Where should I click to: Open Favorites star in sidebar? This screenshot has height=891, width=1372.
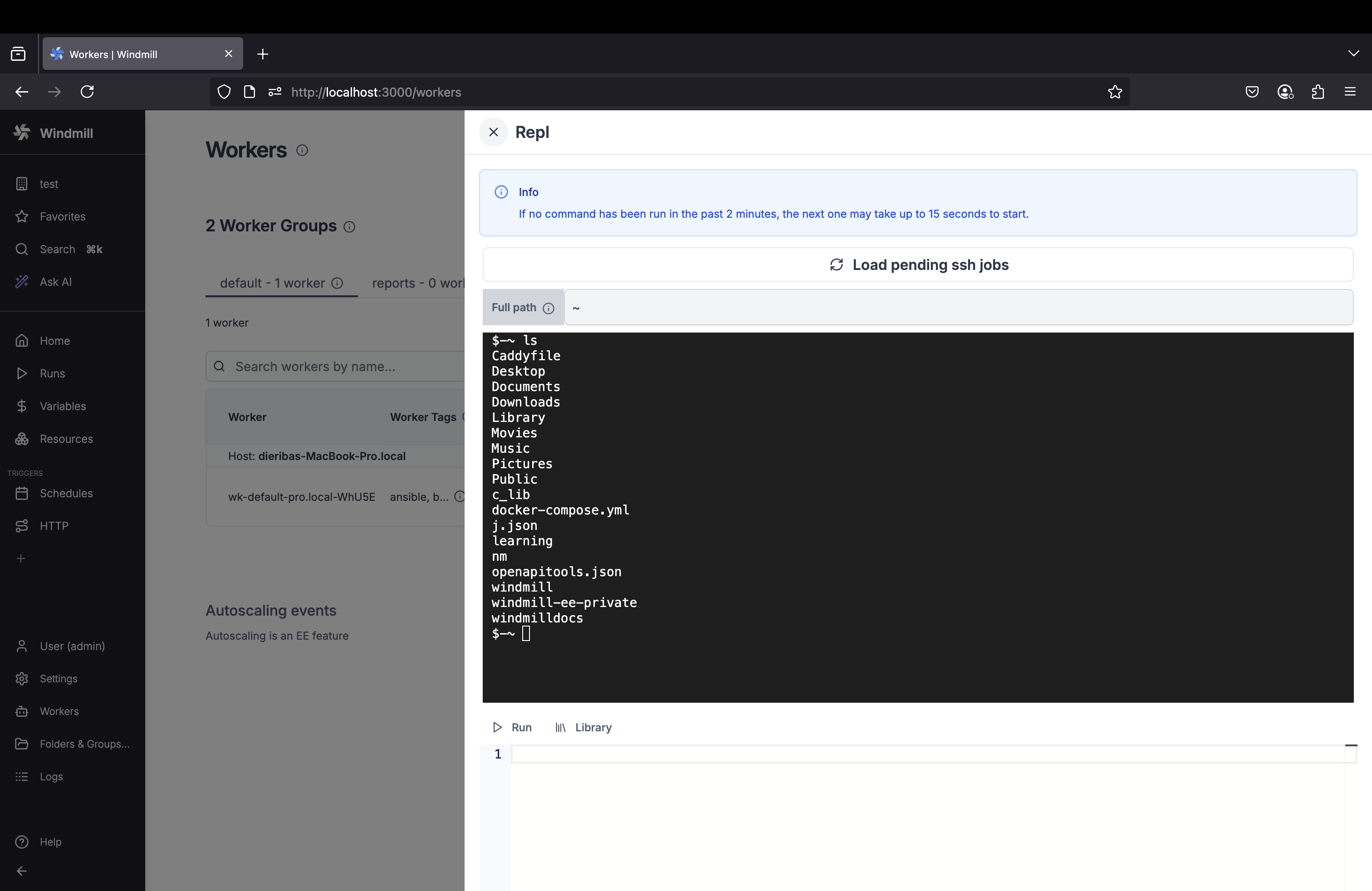click(x=62, y=217)
